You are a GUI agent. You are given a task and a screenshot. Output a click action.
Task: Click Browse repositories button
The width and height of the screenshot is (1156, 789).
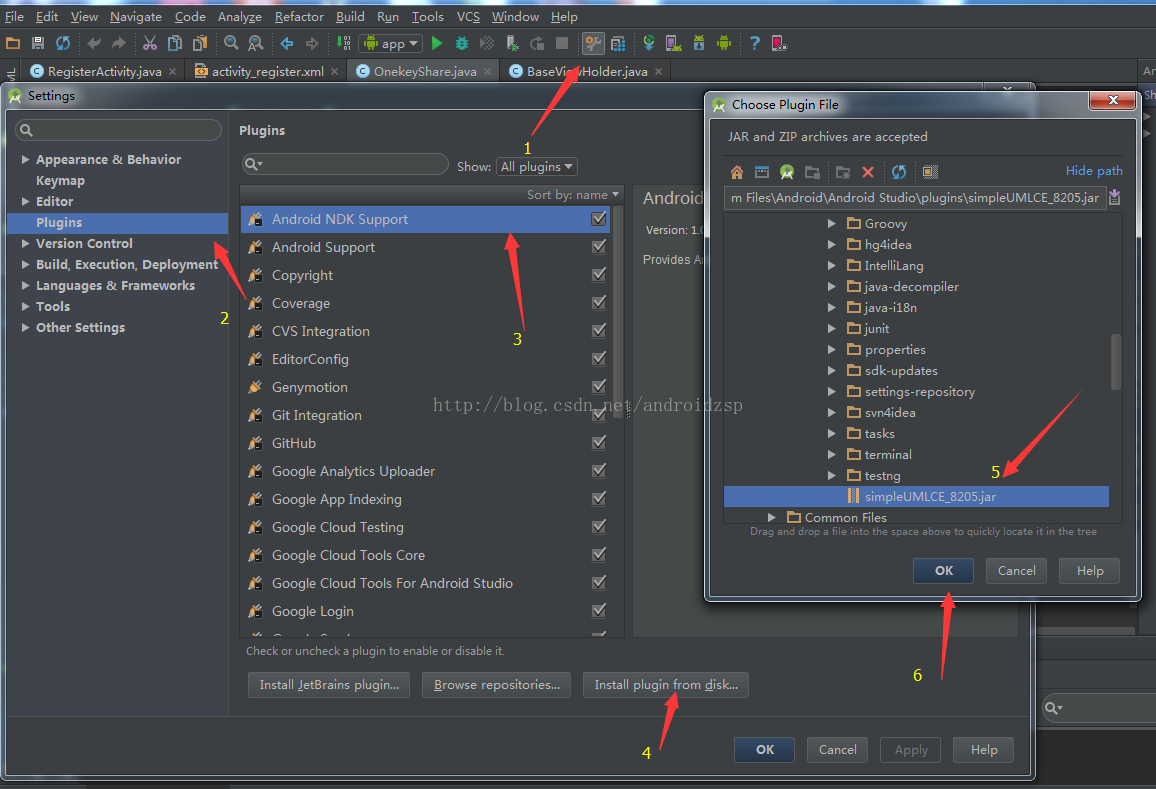point(497,685)
